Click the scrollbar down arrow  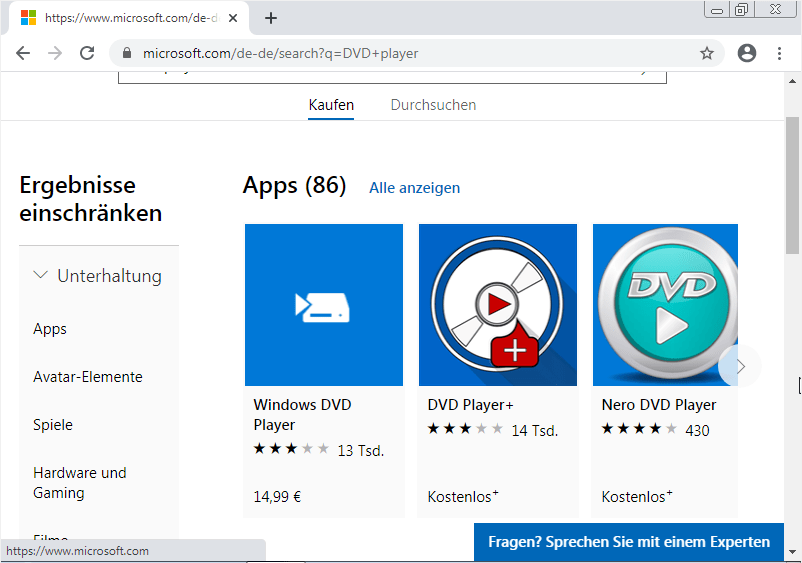tap(792, 552)
